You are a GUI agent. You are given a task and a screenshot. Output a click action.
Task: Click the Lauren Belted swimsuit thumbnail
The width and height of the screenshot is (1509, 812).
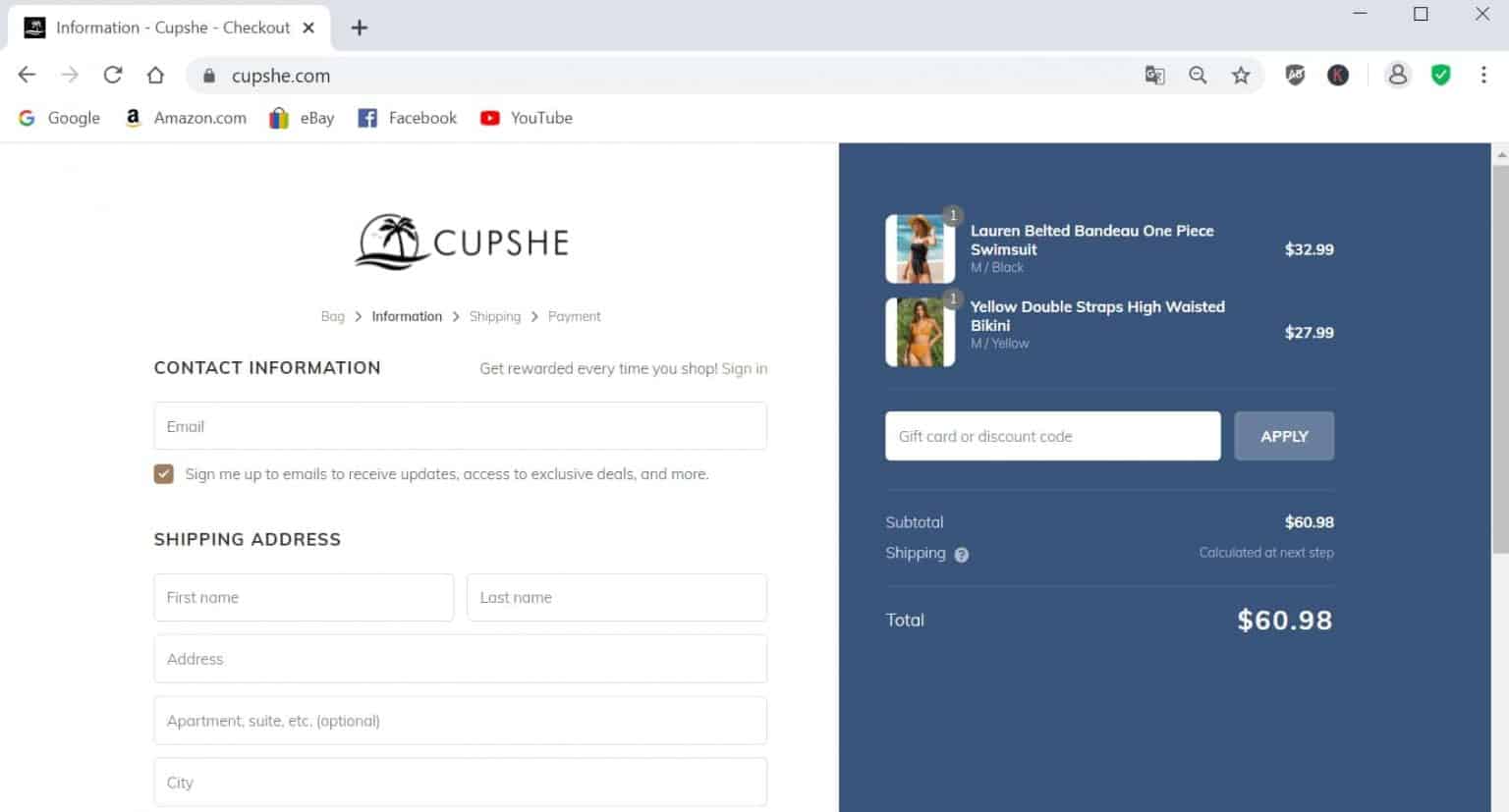pos(920,248)
